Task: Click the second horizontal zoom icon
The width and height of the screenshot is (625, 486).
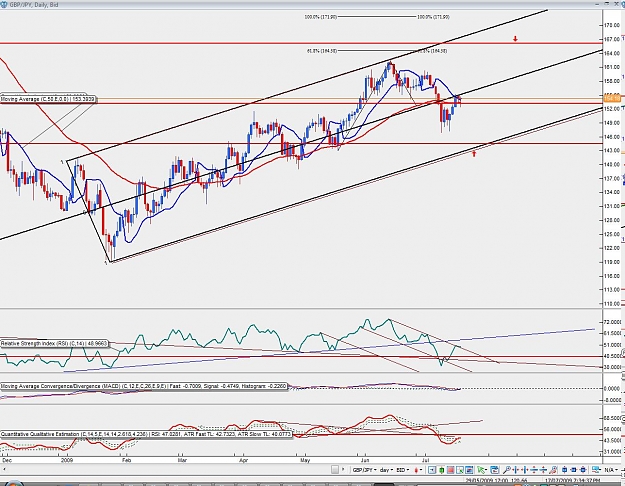Action: pyautogui.click(x=525, y=470)
